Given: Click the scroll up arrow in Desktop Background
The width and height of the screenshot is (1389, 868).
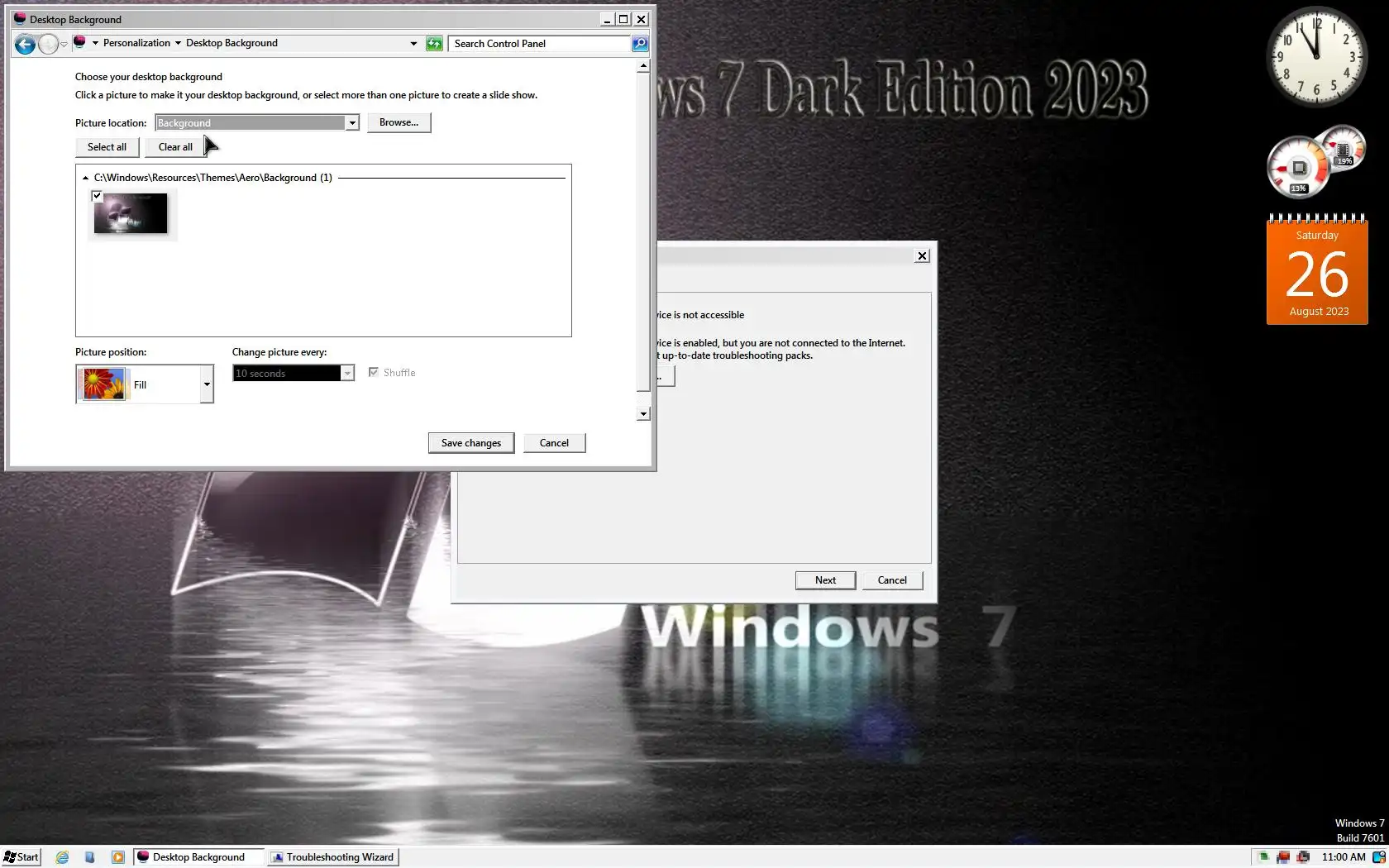Looking at the screenshot, I should coord(643,66).
